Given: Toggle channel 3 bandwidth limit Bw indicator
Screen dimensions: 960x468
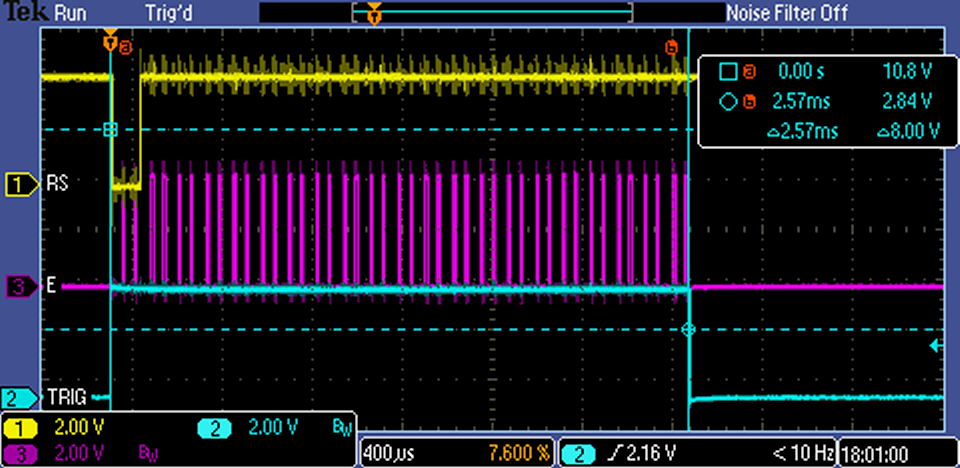Looking at the screenshot, I should (x=145, y=454).
